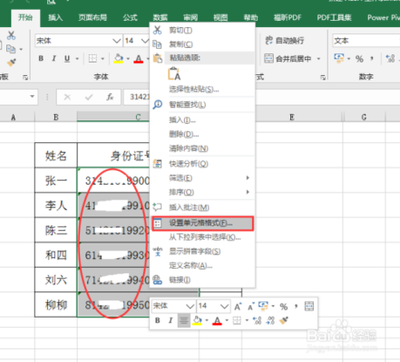Choose 链接(I) in the context menu
The width and height of the screenshot is (400, 362).
coord(203,280)
